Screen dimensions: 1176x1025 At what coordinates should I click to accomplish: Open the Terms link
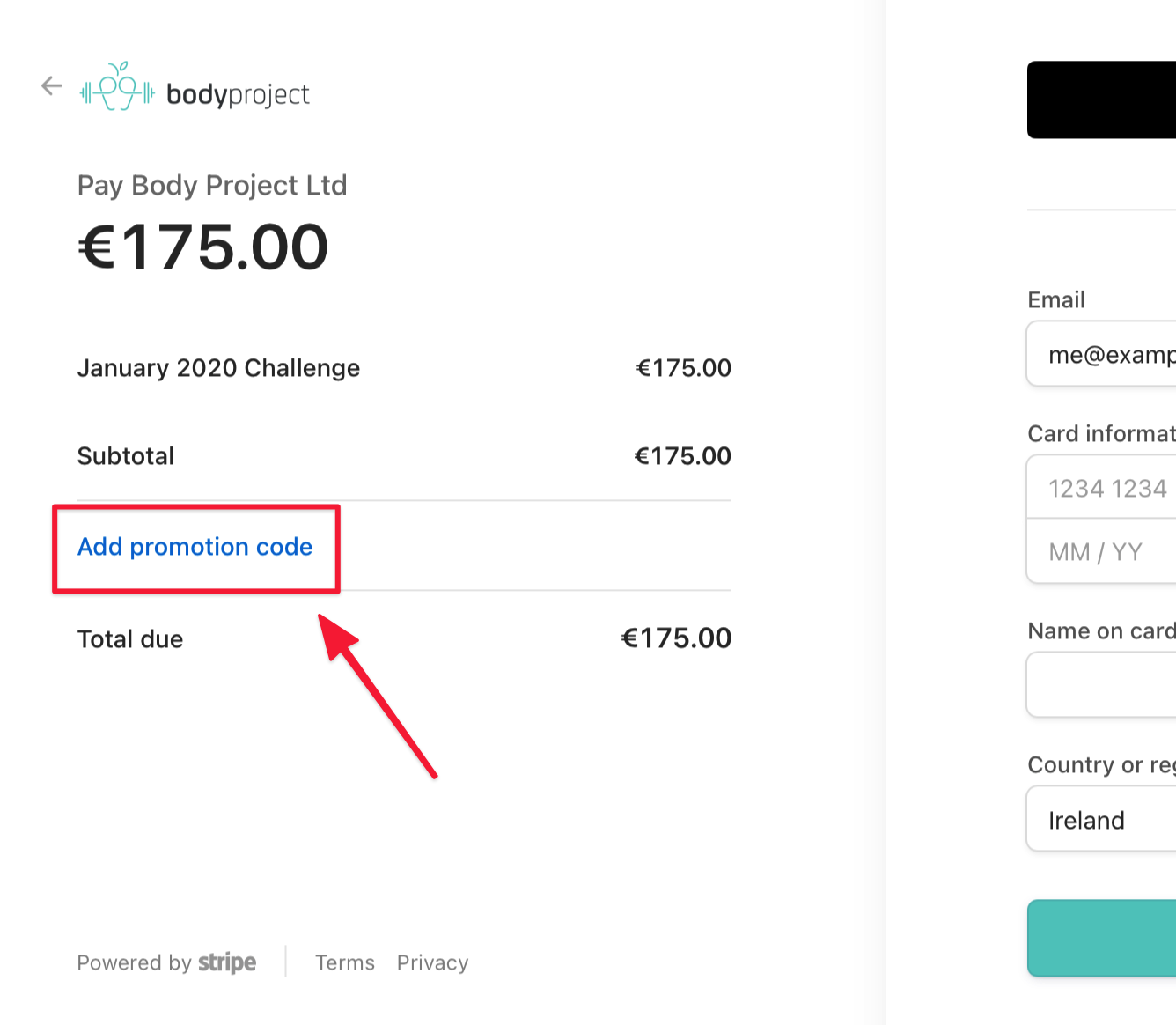point(345,962)
